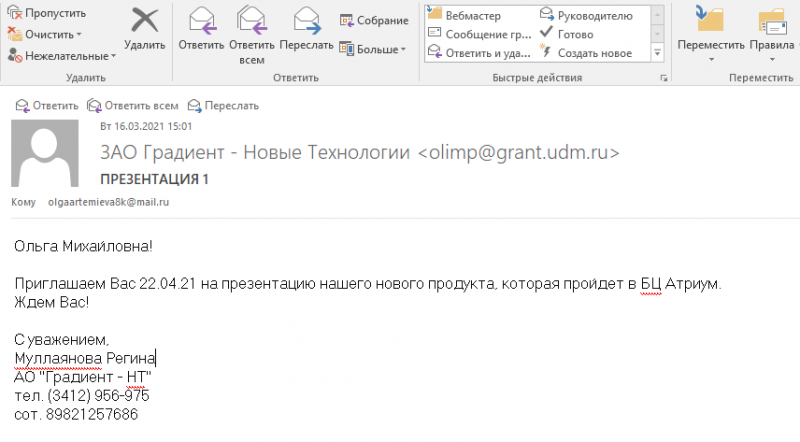The height and width of the screenshot is (442, 800).
Task: Select Reply All (Ответить всем) in ribbon
Action: tap(252, 20)
